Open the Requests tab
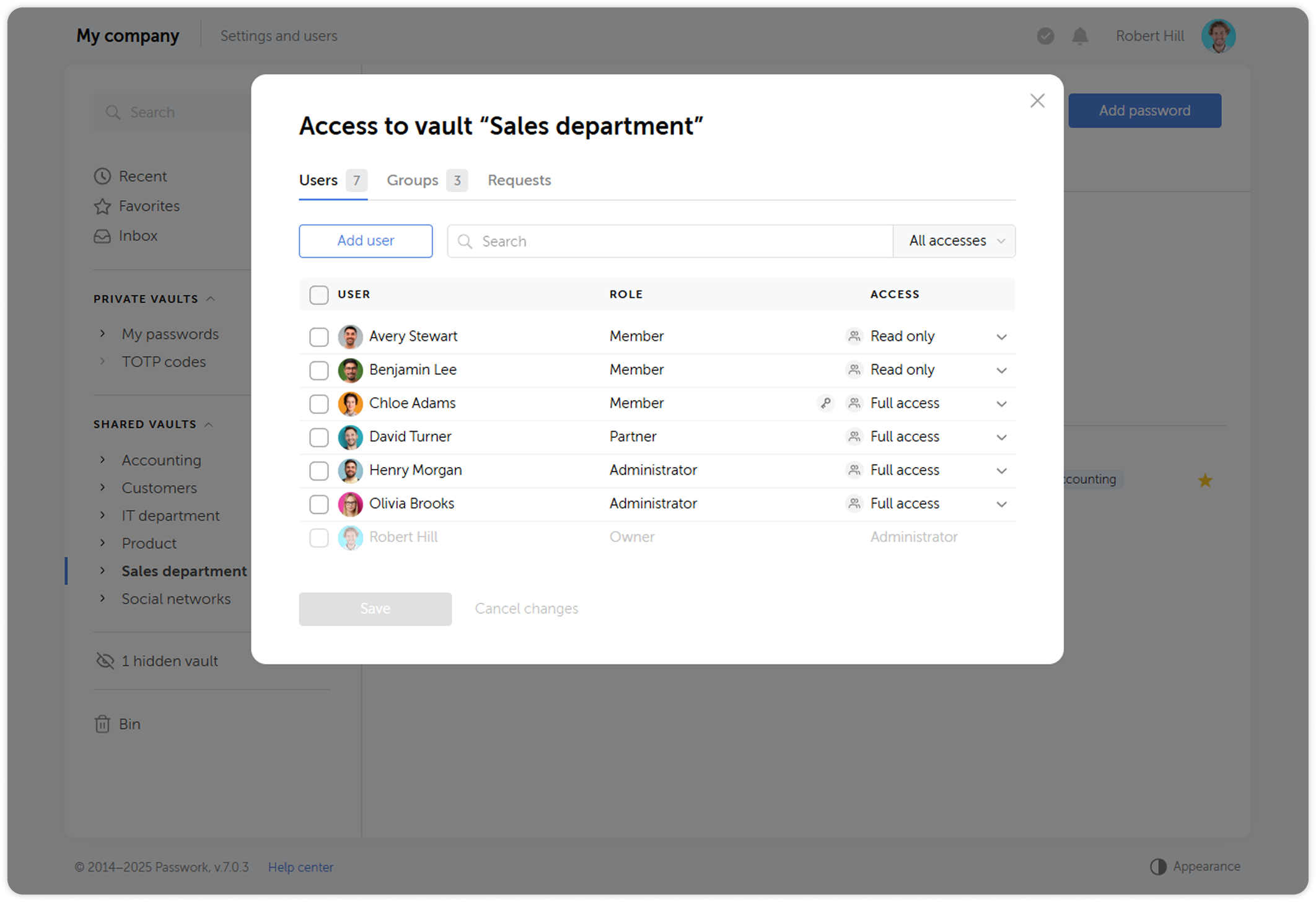 click(x=519, y=180)
